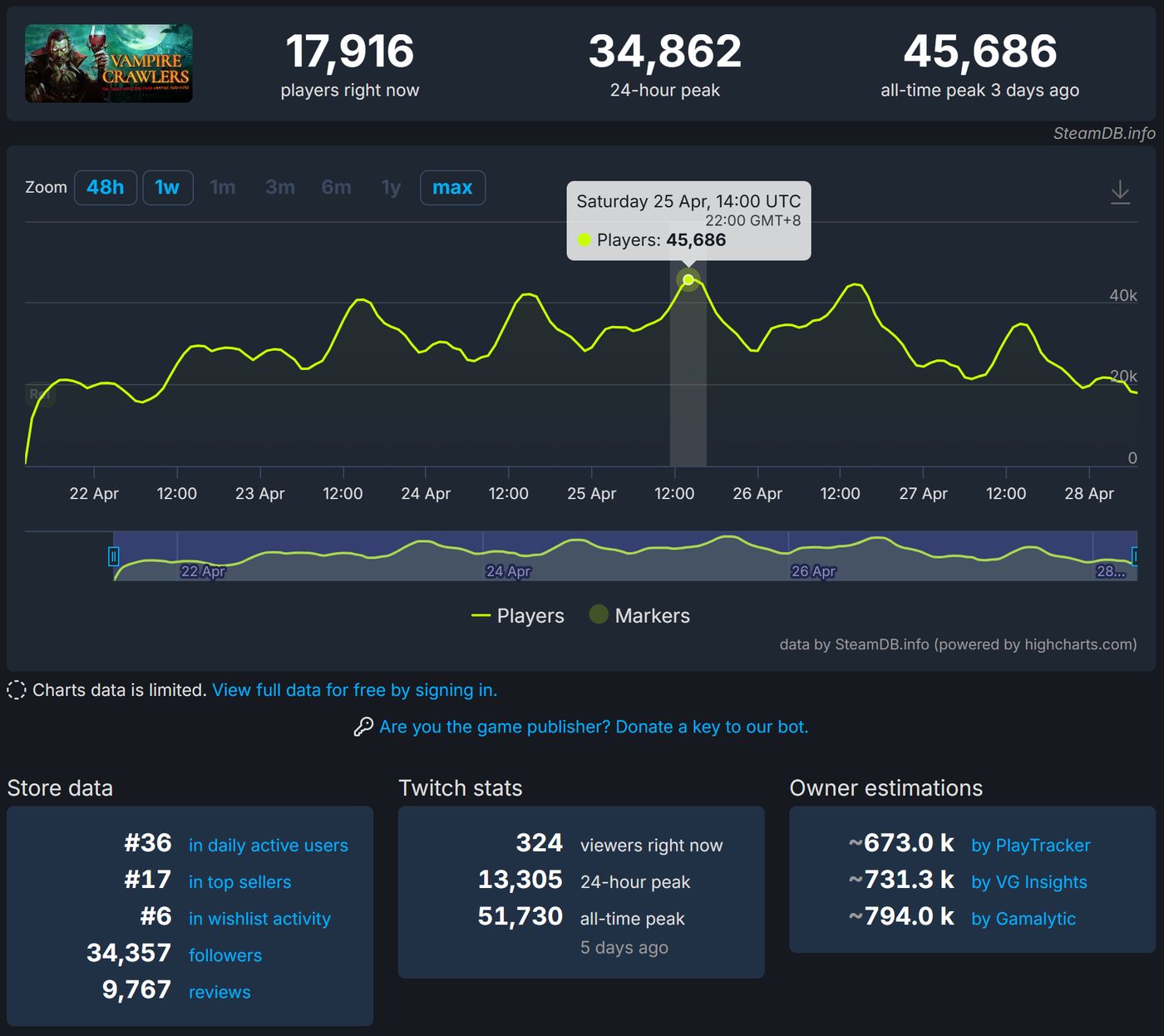Click the right navigator range handle
The height and width of the screenshot is (1036, 1164).
click(x=1135, y=556)
